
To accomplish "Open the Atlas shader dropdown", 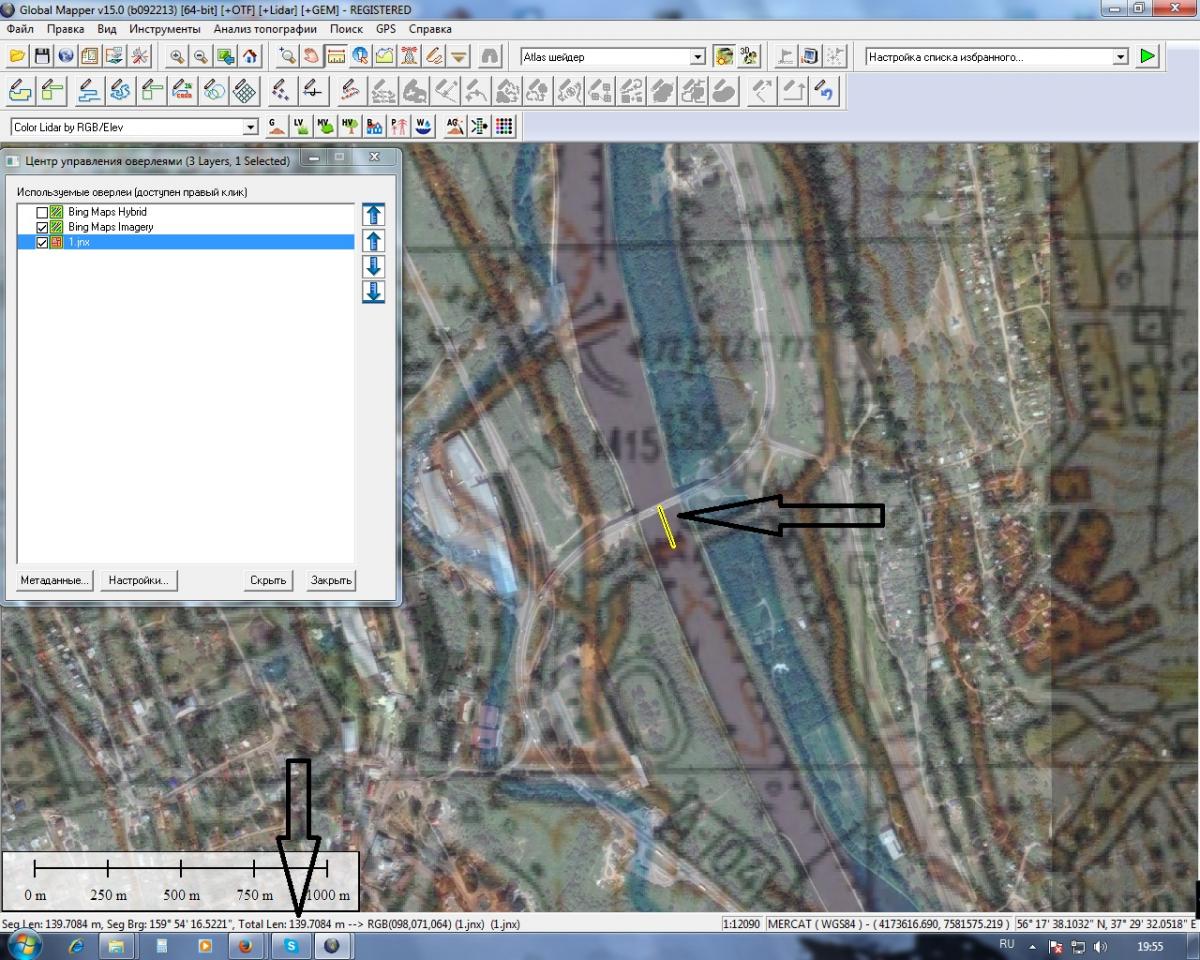I will pos(698,58).
